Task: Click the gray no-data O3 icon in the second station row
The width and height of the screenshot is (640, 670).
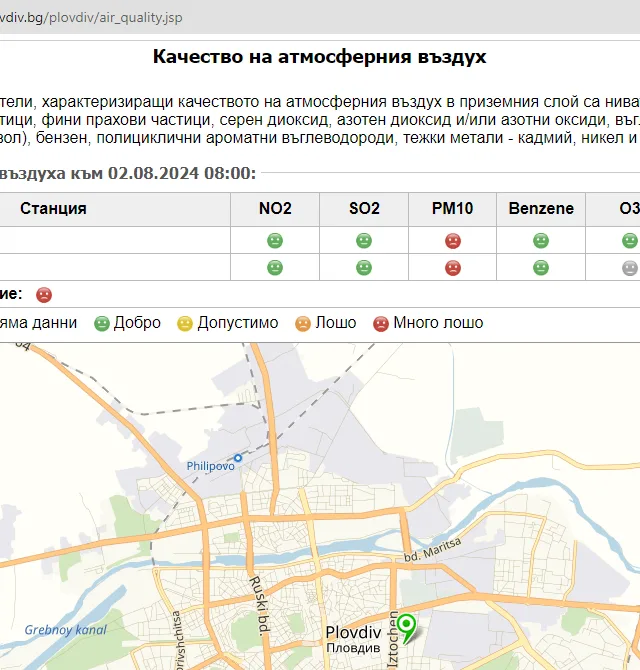Action: [x=630, y=268]
